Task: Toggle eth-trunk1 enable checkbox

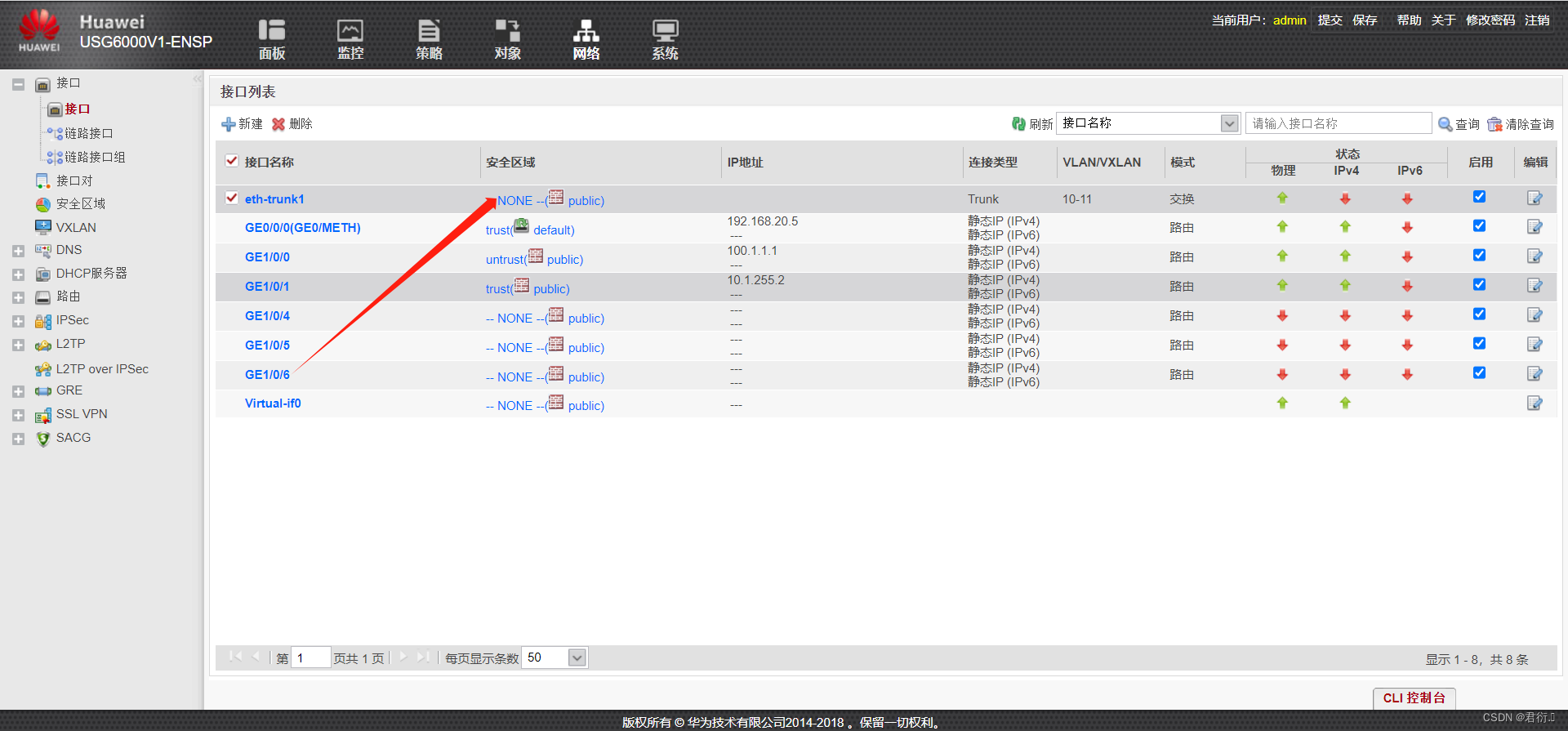Action: coord(1479,197)
